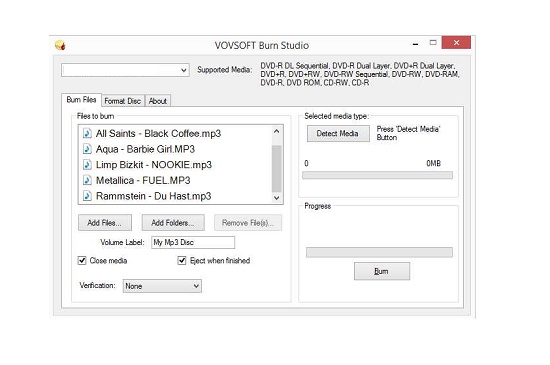
Task: Select Limp Bizkit - NOOKIE.mp3
Action: click(x=154, y=165)
